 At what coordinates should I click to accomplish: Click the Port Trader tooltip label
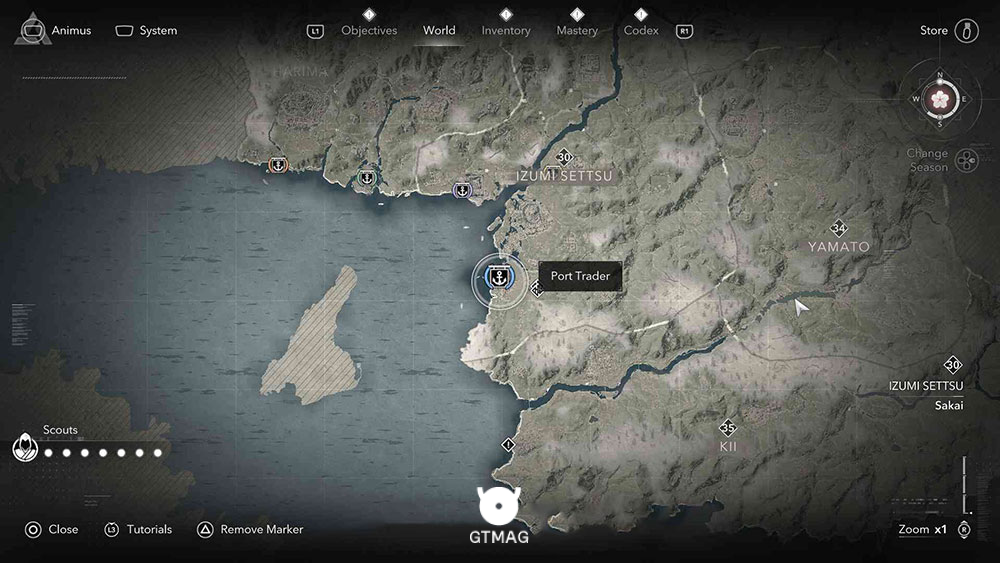point(580,276)
